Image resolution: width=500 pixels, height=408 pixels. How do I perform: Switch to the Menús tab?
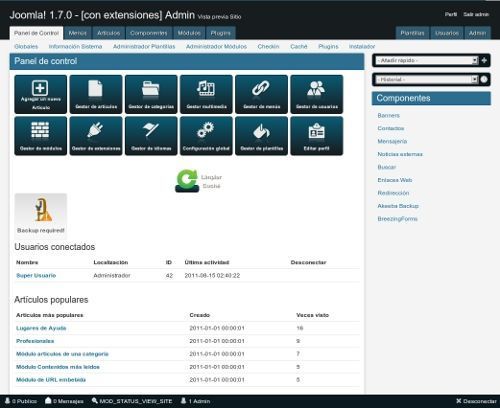coord(77,33)
